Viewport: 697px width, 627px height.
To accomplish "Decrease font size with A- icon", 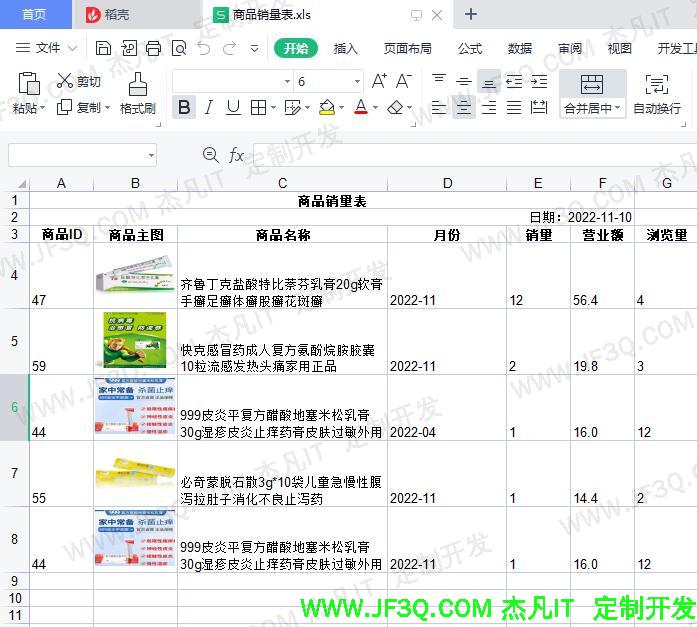I will (404, 81).
